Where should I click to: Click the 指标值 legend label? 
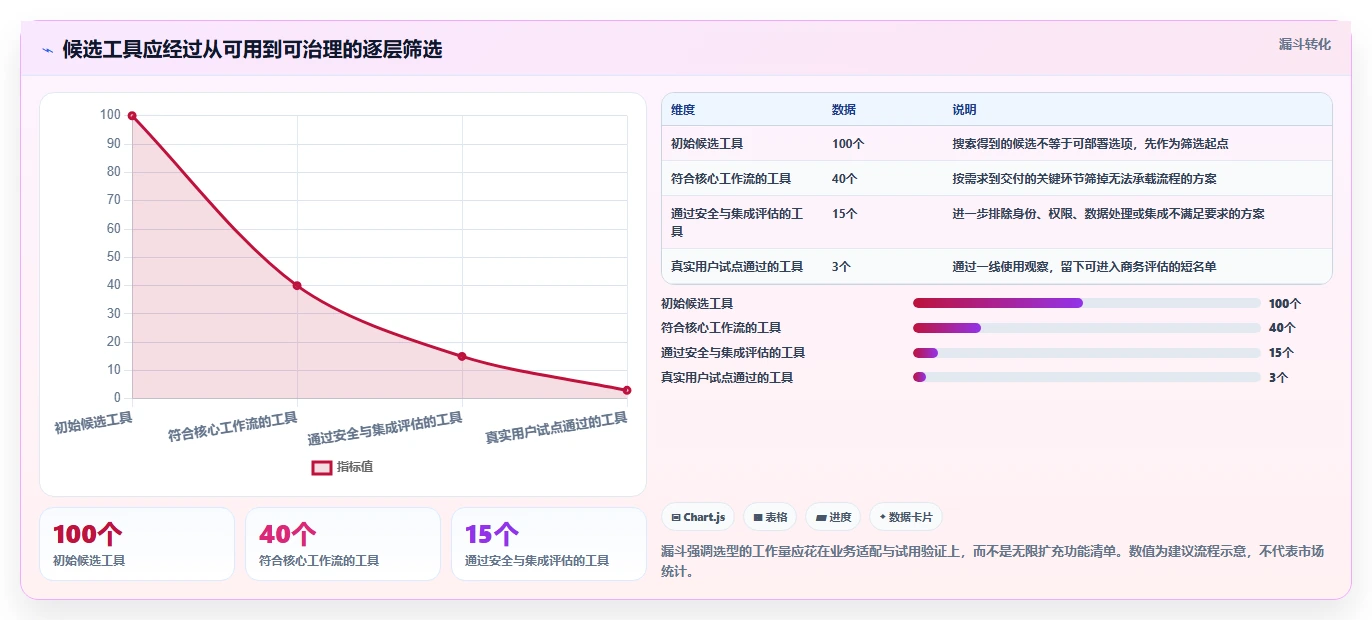click(x=355, y=467)
